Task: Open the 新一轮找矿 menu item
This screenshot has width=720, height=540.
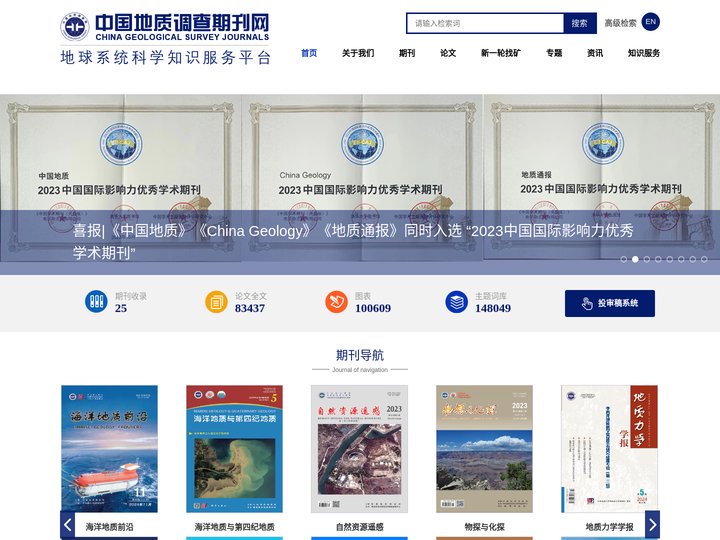Action: [501, 53]
